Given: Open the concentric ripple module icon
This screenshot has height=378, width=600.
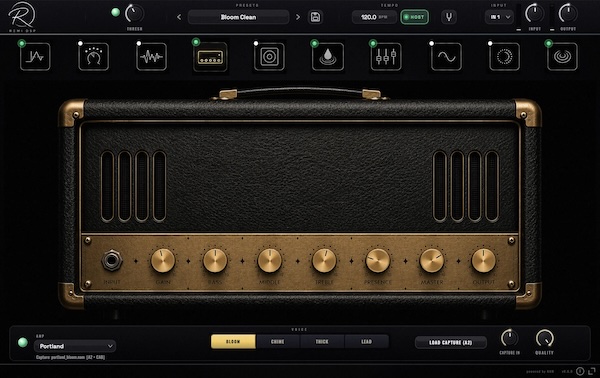Looking at the screenshot, I should [x=562, y=57].
